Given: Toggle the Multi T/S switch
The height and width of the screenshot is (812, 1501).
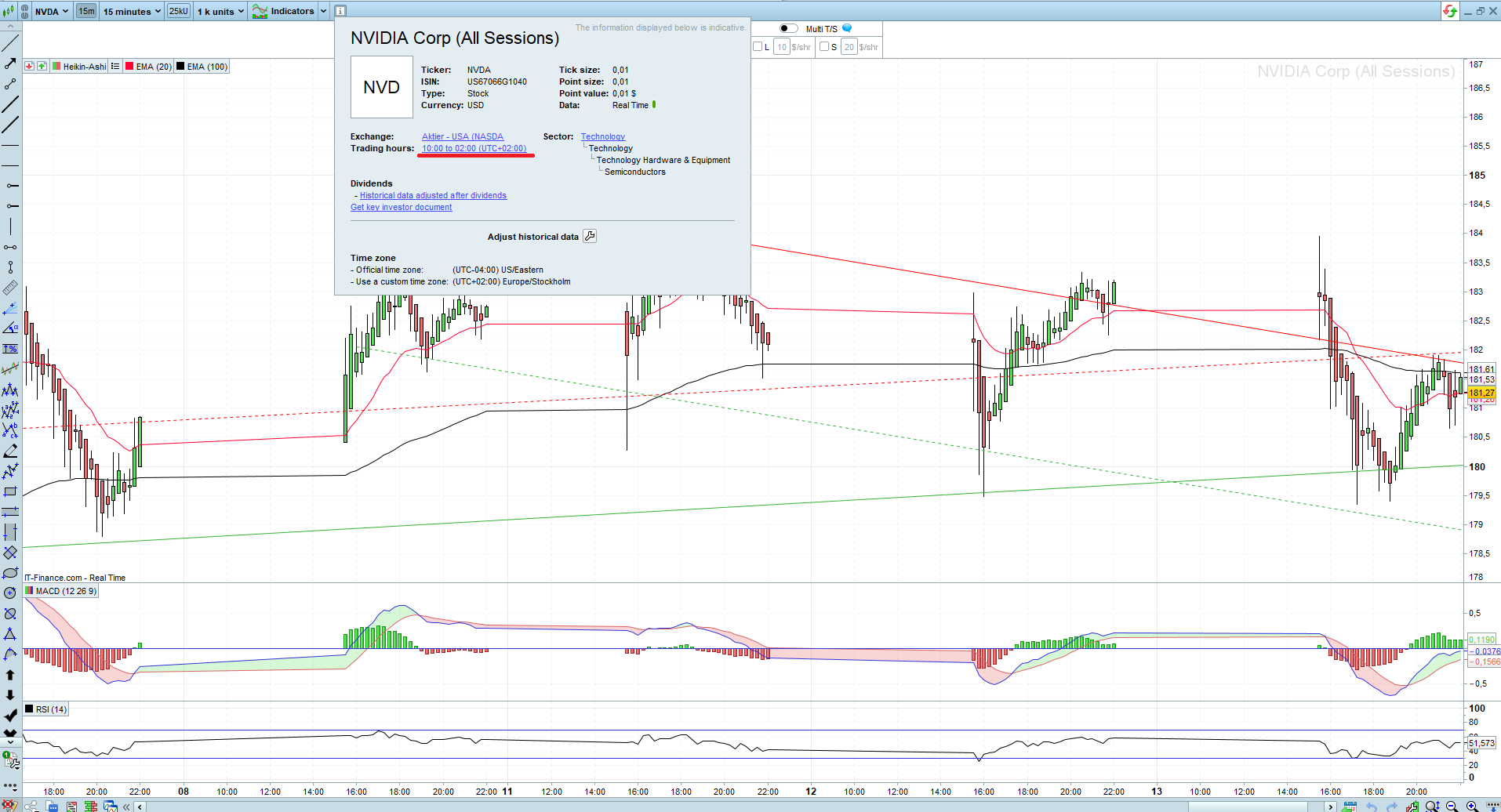Looking at the screenshot, I should click(x=788, y=29).
